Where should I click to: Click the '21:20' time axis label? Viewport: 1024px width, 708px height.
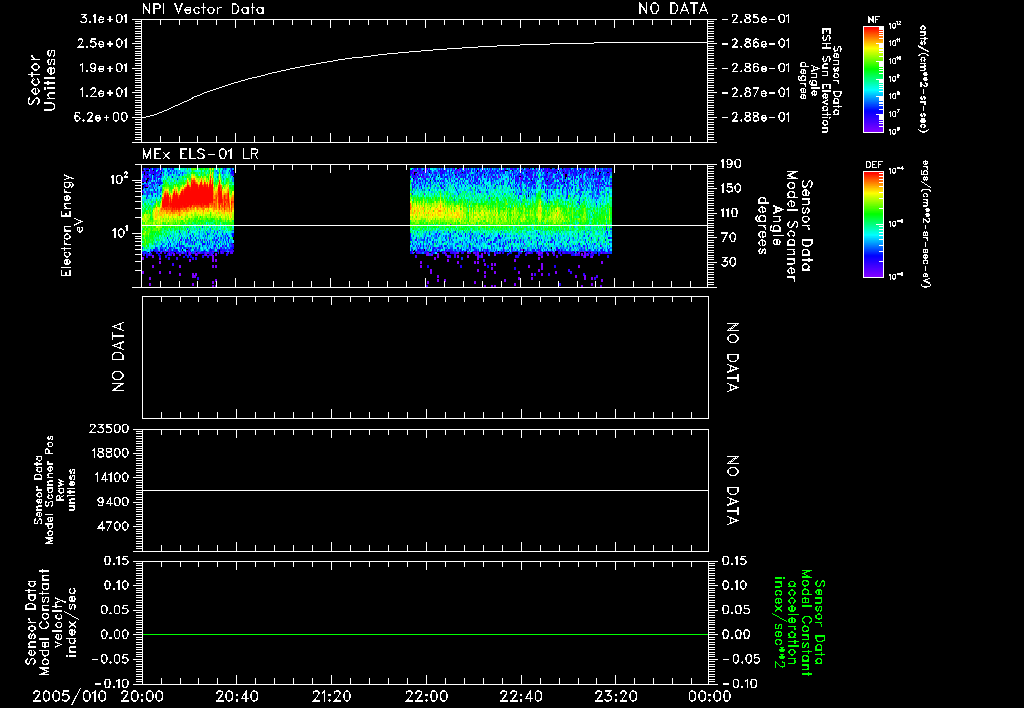click(332, 696)
